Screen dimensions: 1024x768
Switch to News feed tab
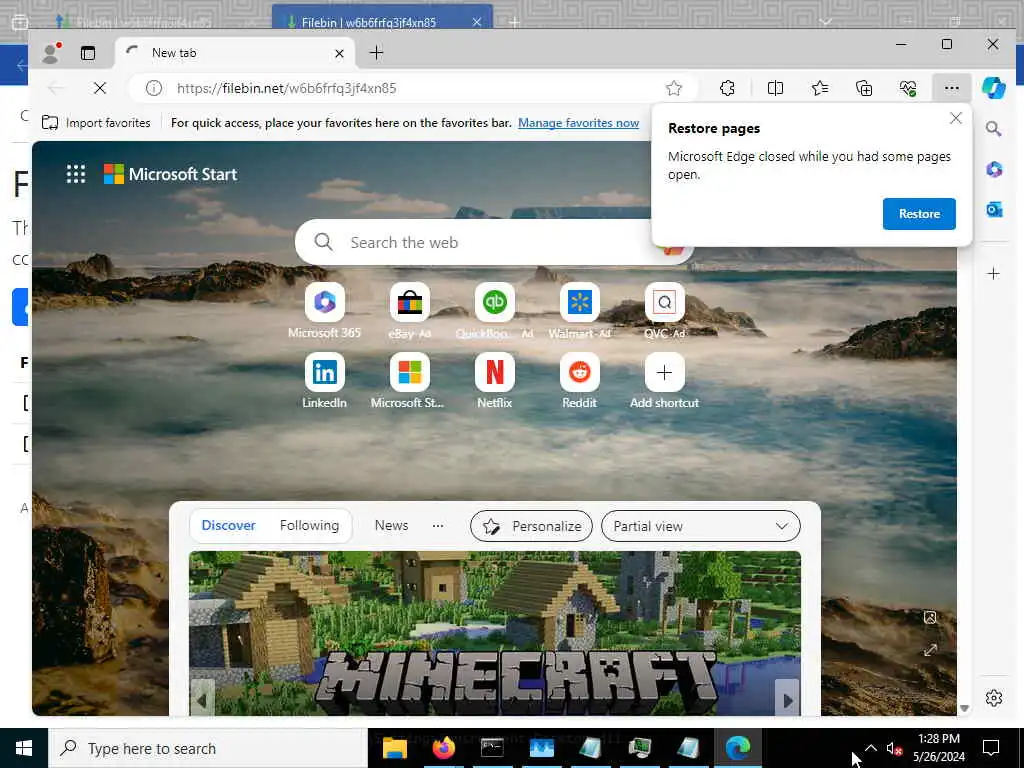coord(391,526)
